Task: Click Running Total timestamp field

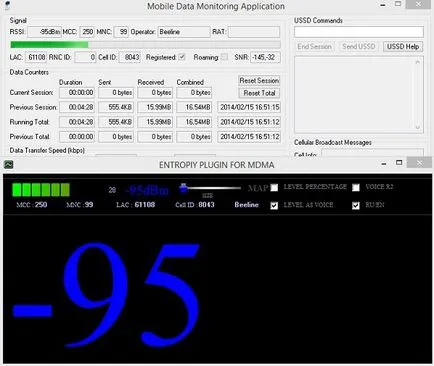Action: pyautogui.click(x=249, y=122)
